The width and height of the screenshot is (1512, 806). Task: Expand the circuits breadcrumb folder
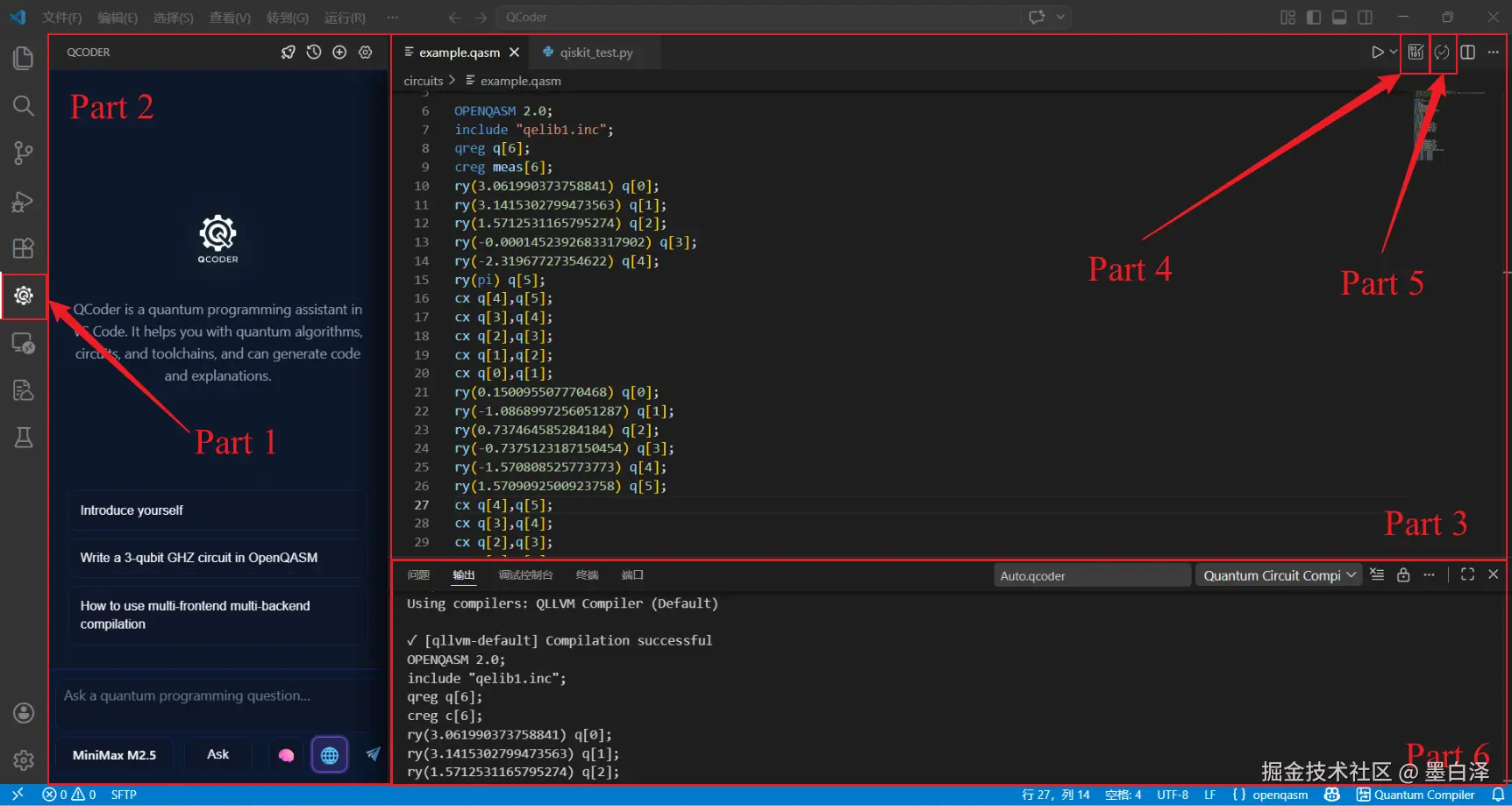[424, 81]
